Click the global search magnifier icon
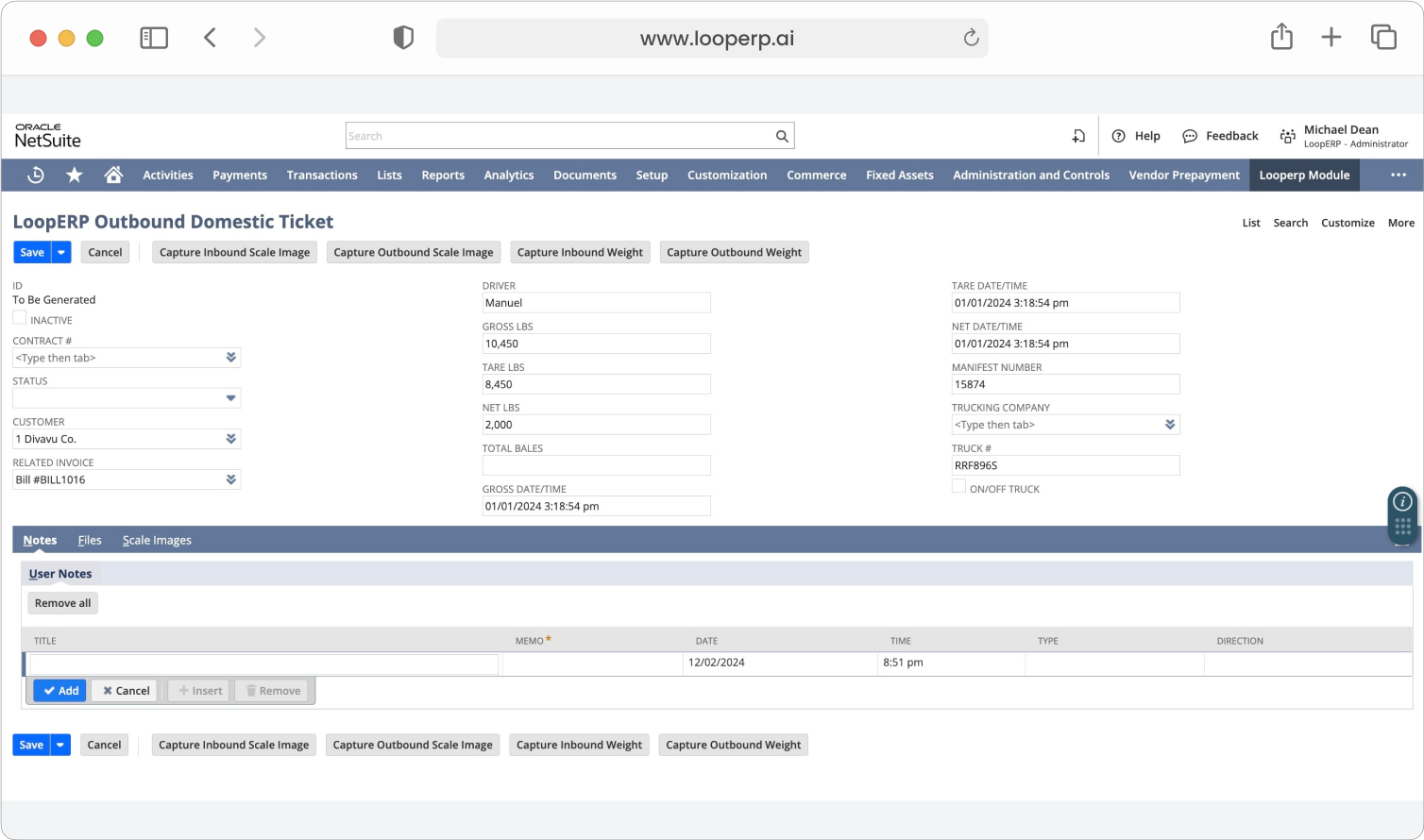Viewport: 1424px width, 840px height. (x=782, y=136)
